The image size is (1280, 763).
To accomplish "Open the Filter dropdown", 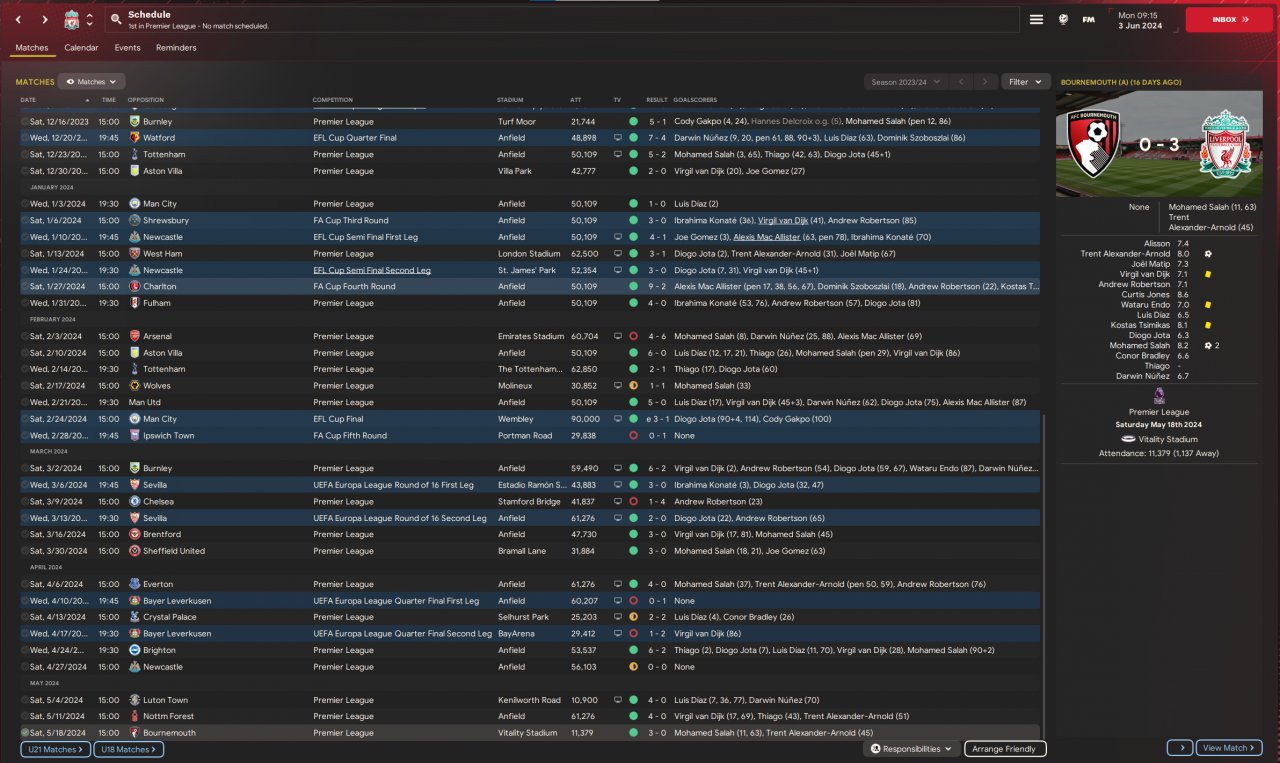I will 1026,82.
